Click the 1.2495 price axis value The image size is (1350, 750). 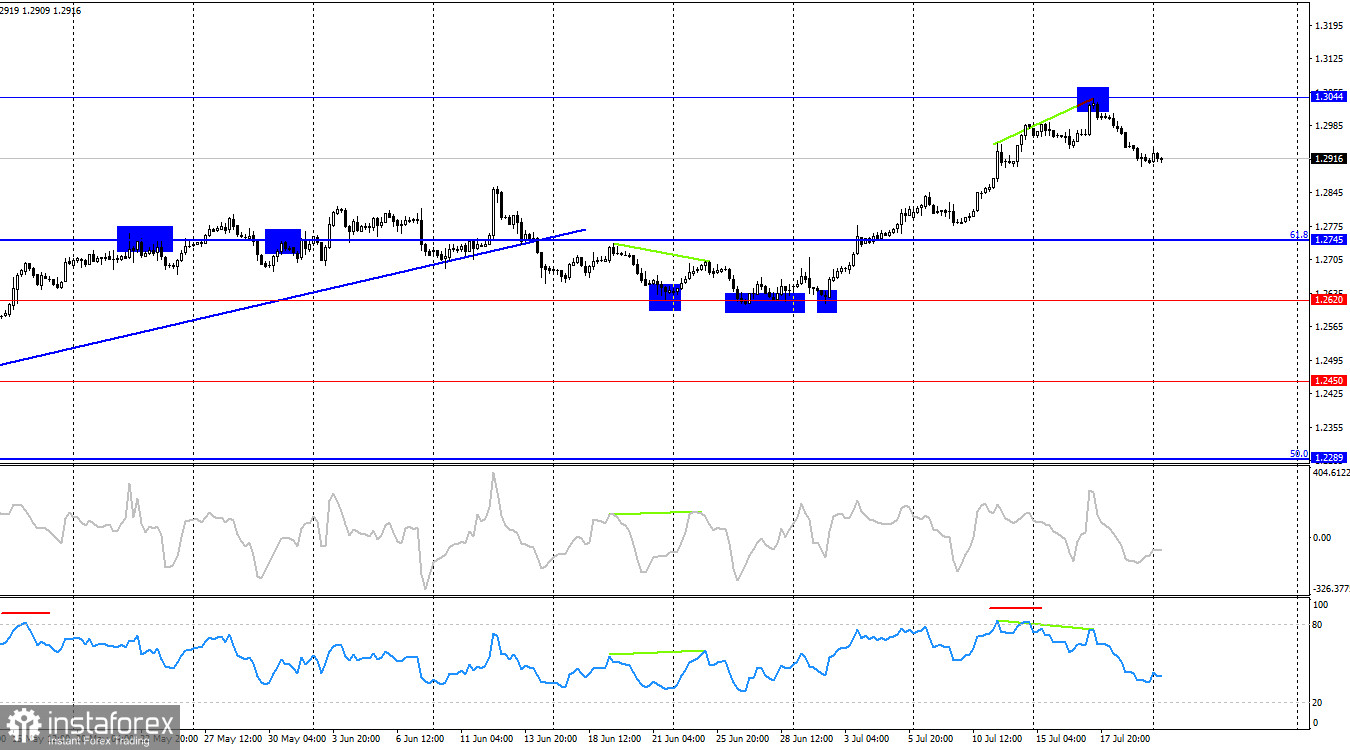(1329, 360)
